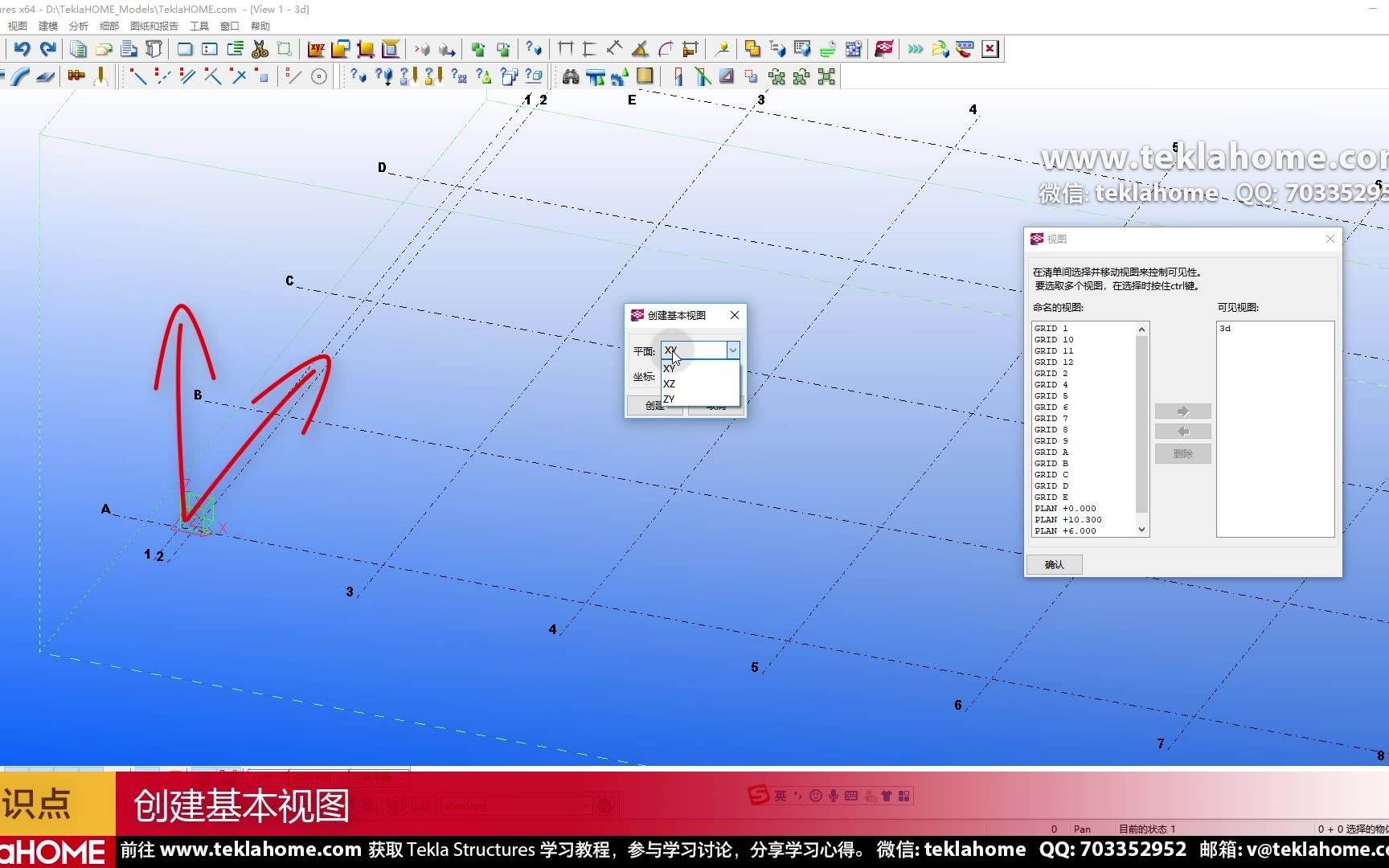Click 确认 button in 视图 dialog
Image resolution: width=1389 pixels, height=868 pixels.
1055,565
